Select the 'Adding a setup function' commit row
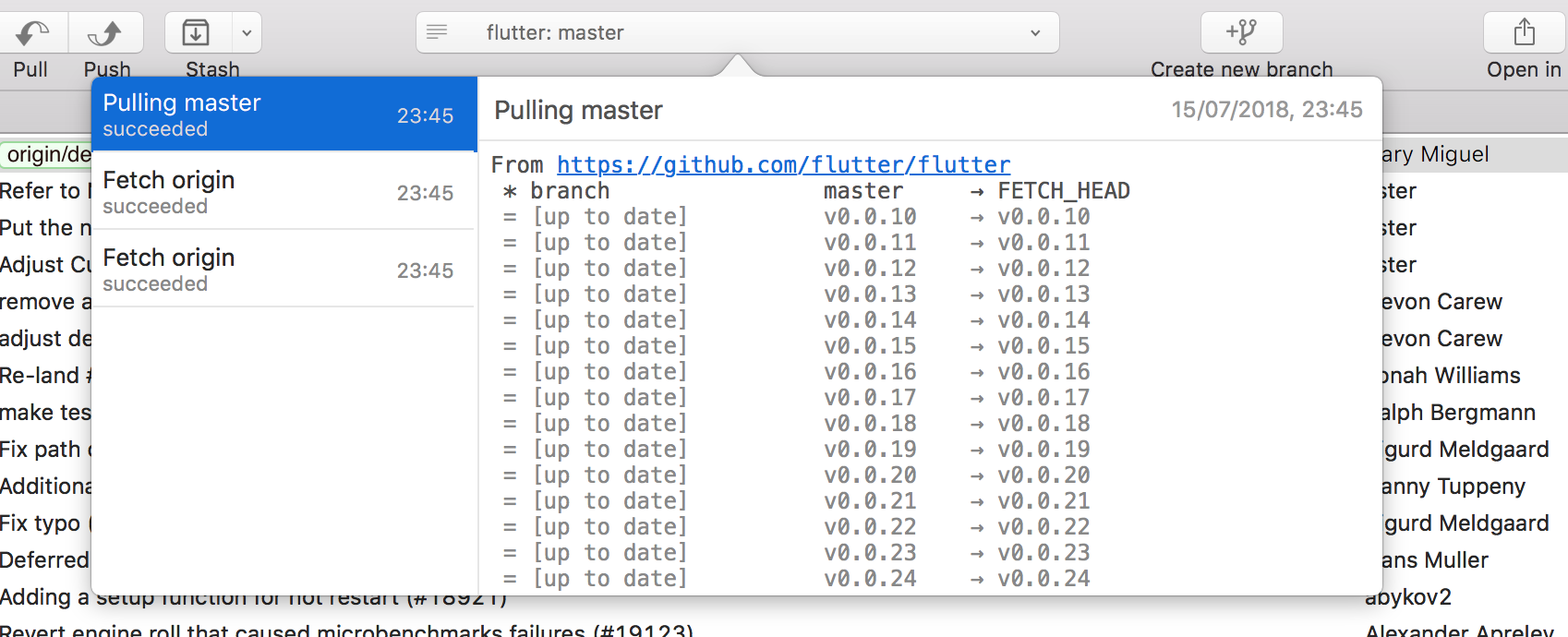The height and width of the screenshot is (637, 1568). tap(254, 600)
